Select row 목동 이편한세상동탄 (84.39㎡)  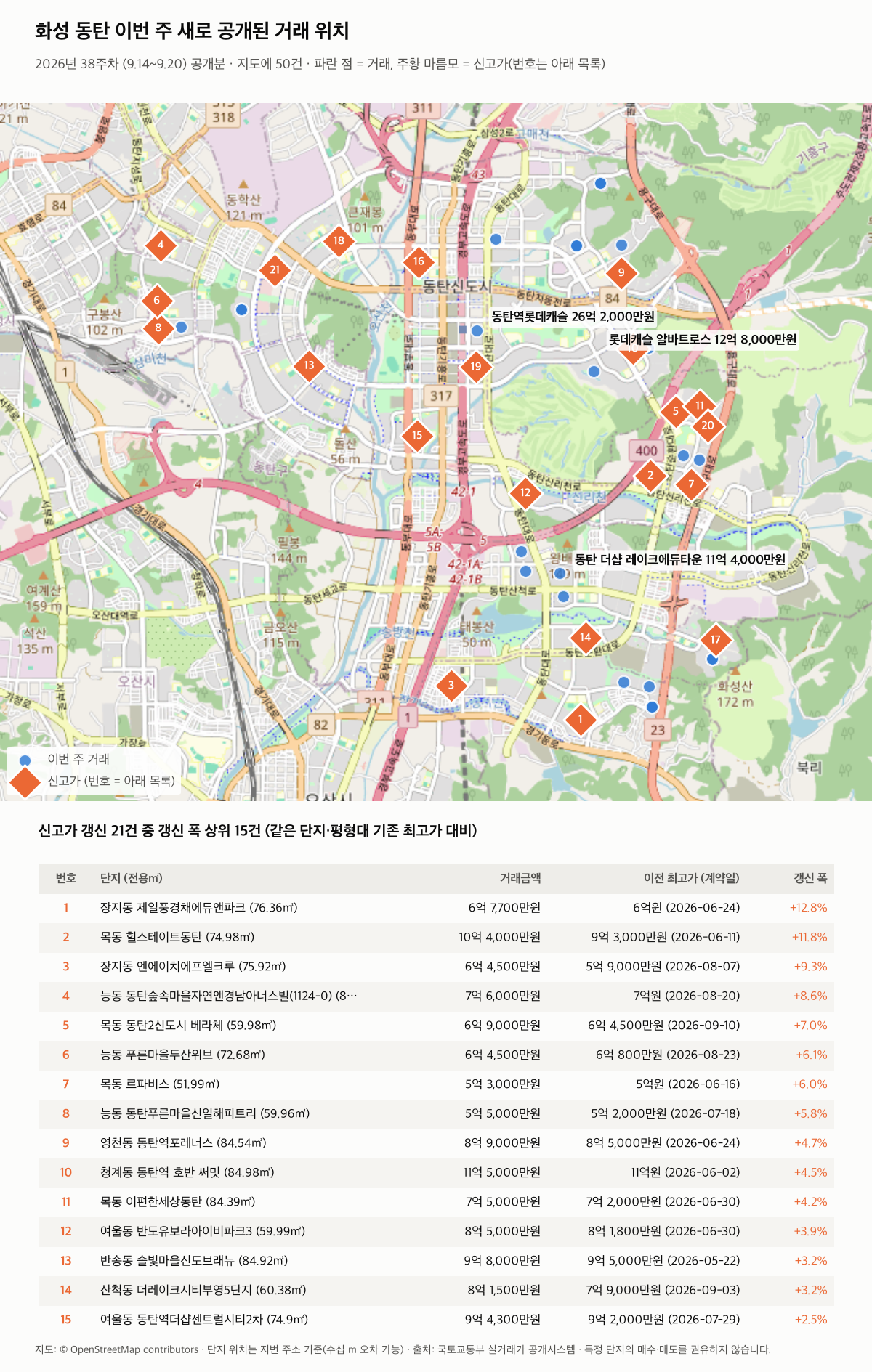click(436, 1202)
